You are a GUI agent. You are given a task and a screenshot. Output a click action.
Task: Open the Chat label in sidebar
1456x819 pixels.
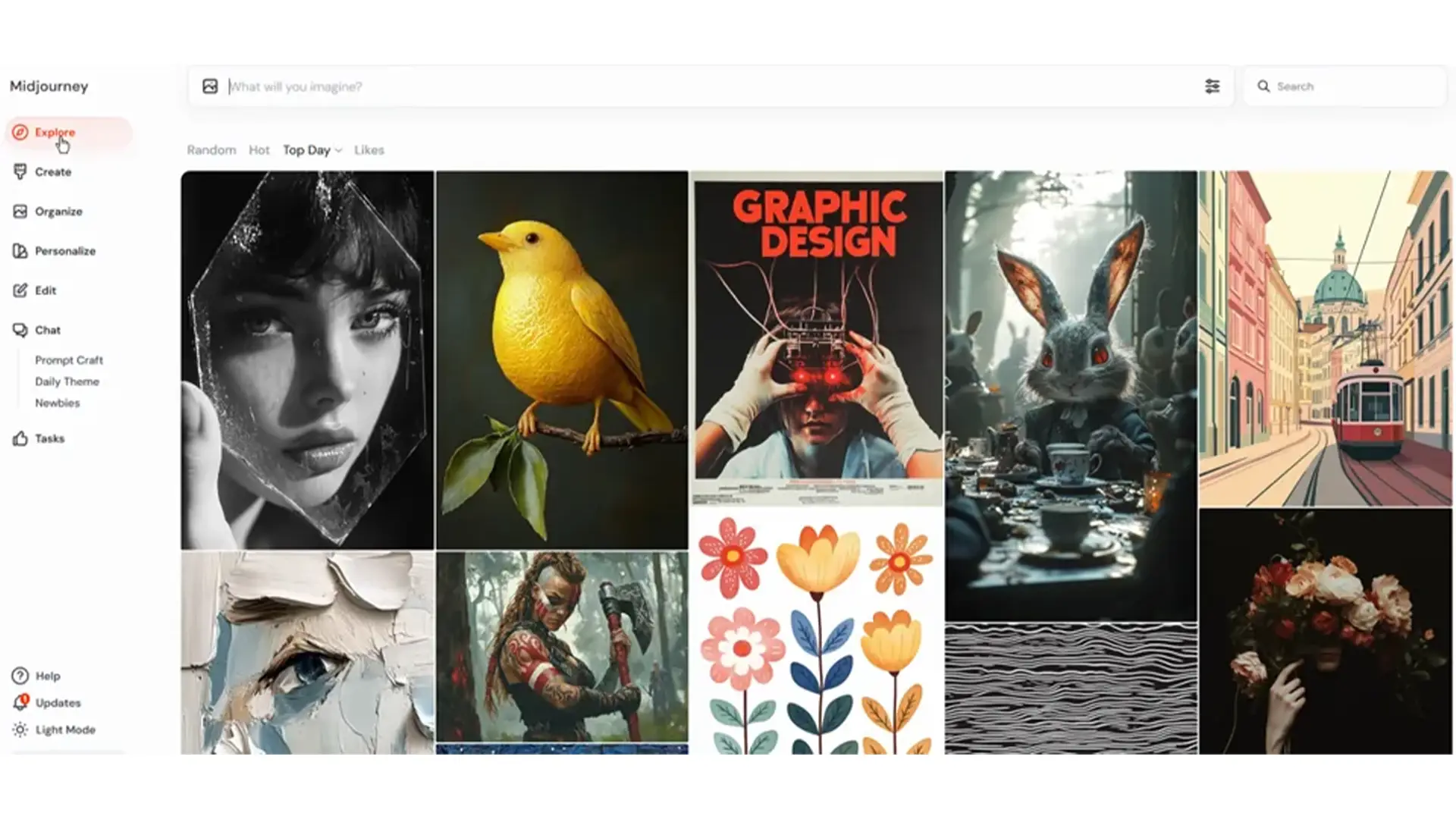48,330
